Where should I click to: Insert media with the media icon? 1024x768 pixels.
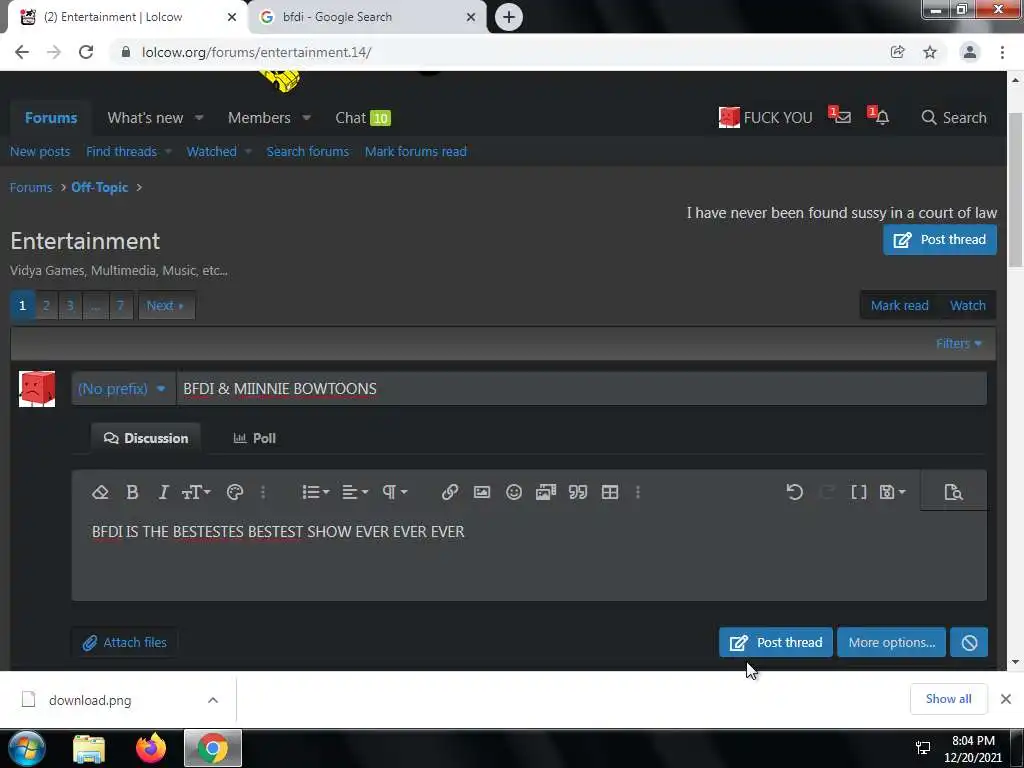546,492
